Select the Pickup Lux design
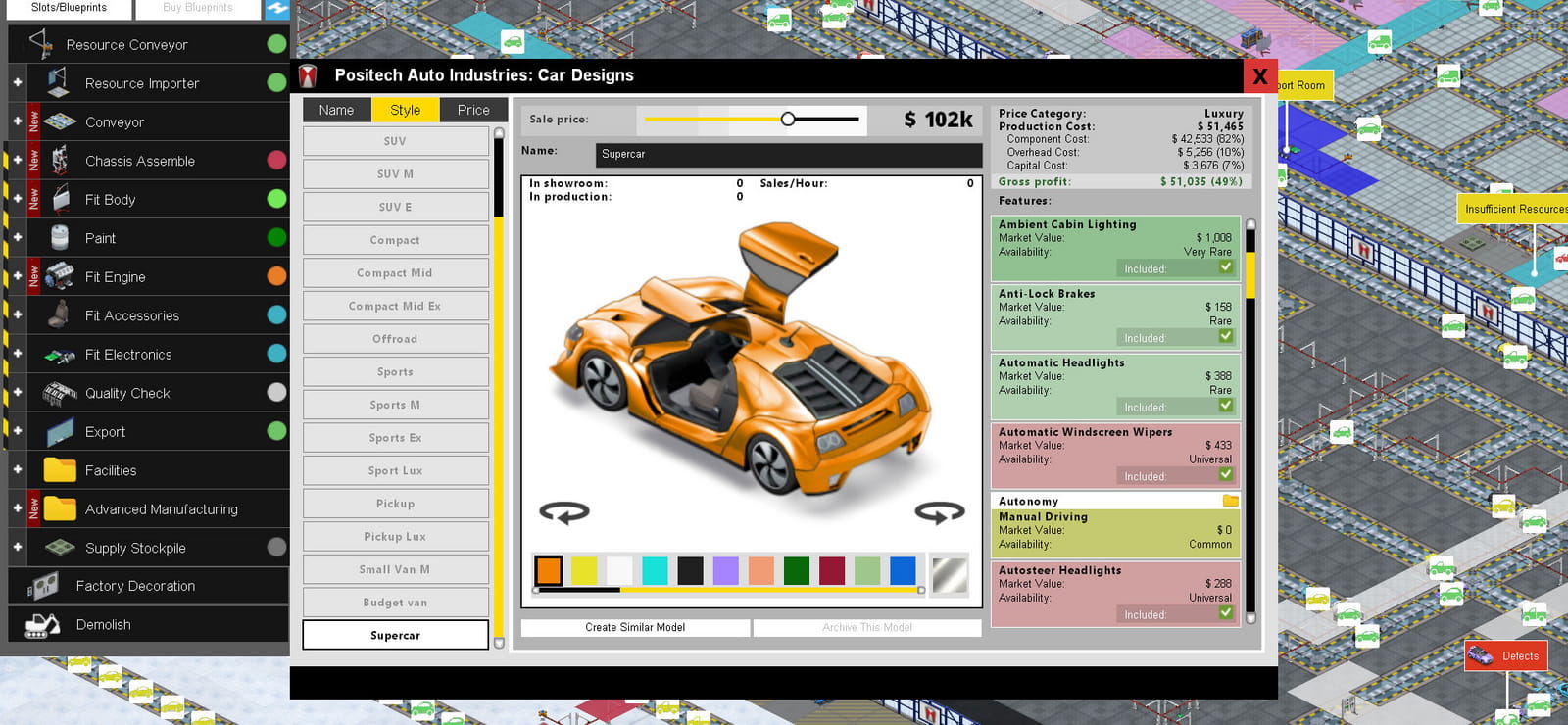This screenshot has width=1568, height=725. coord(396,536)
